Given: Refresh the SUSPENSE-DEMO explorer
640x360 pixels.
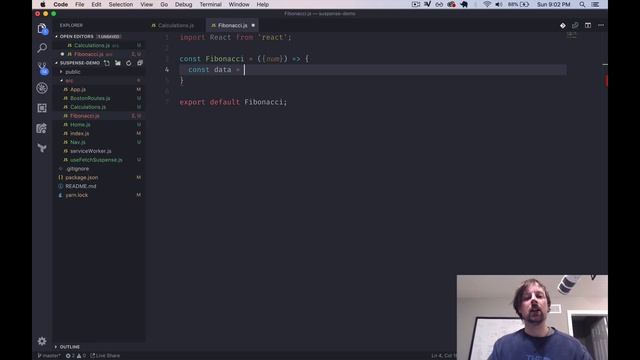Looking at the screenshot, I should pyautogui.click(x=129, y=63).
